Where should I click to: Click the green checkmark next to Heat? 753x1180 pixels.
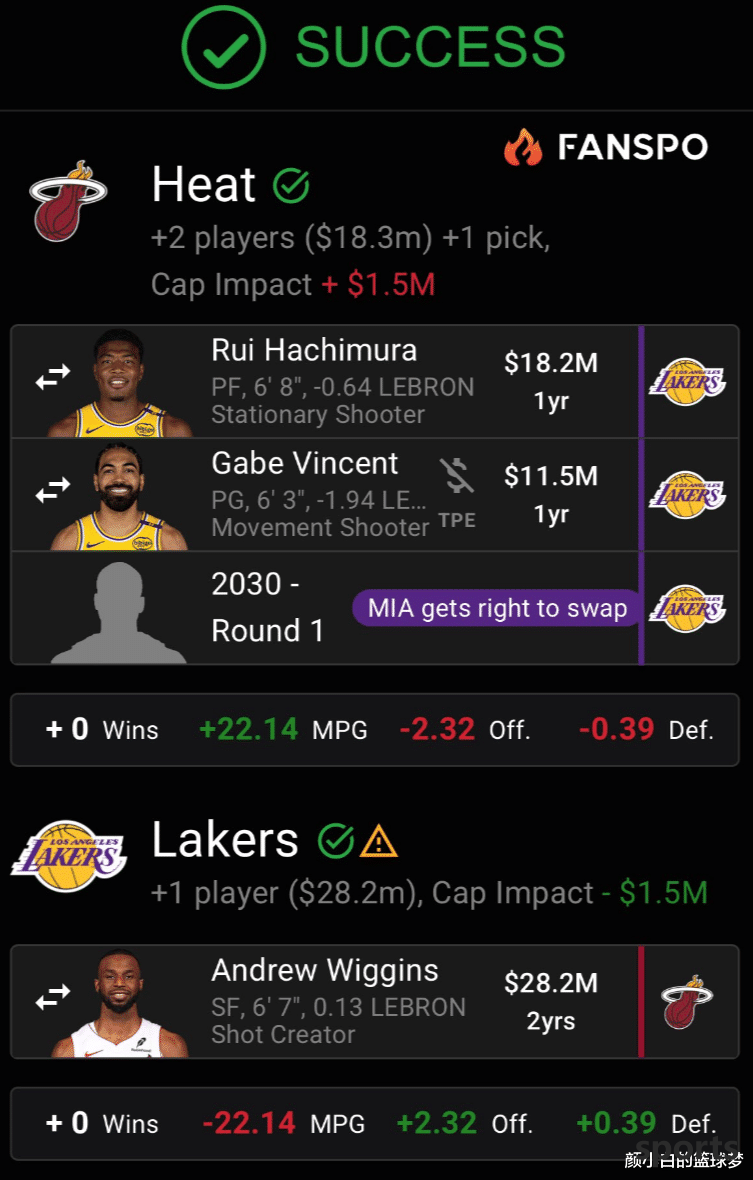pos(292,185)
